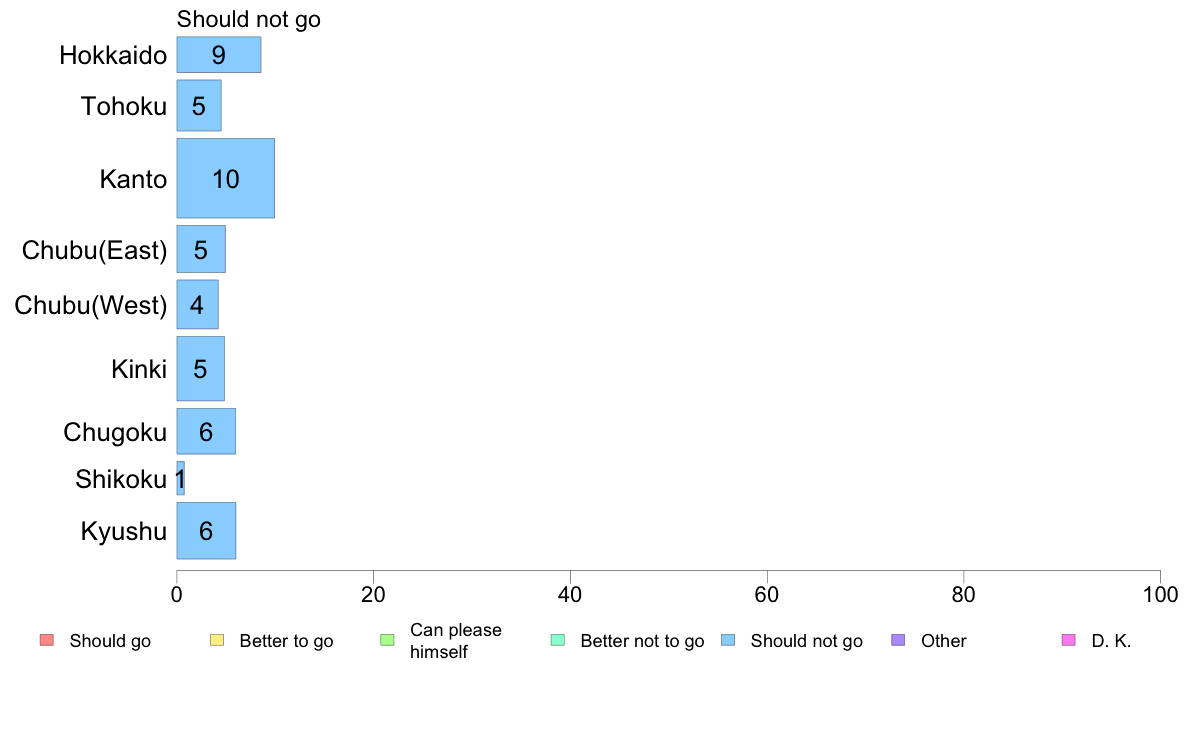
Task: Select the pink D. K. legend swatch
Action: coord(1069,640)
